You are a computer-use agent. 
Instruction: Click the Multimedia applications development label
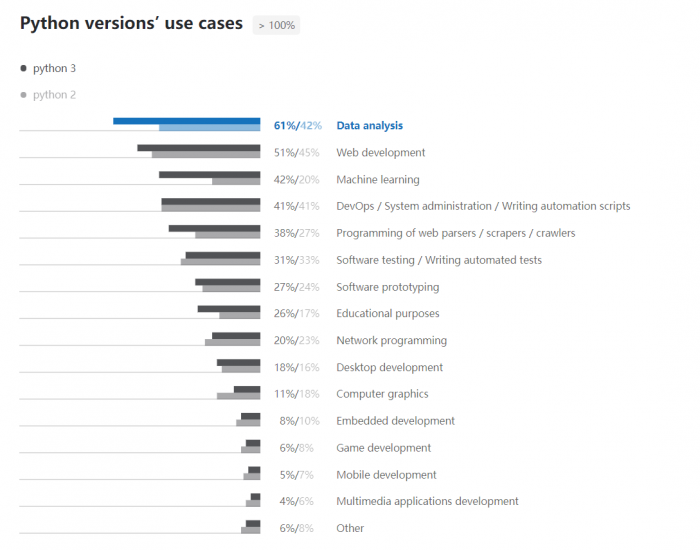point(427,501)
